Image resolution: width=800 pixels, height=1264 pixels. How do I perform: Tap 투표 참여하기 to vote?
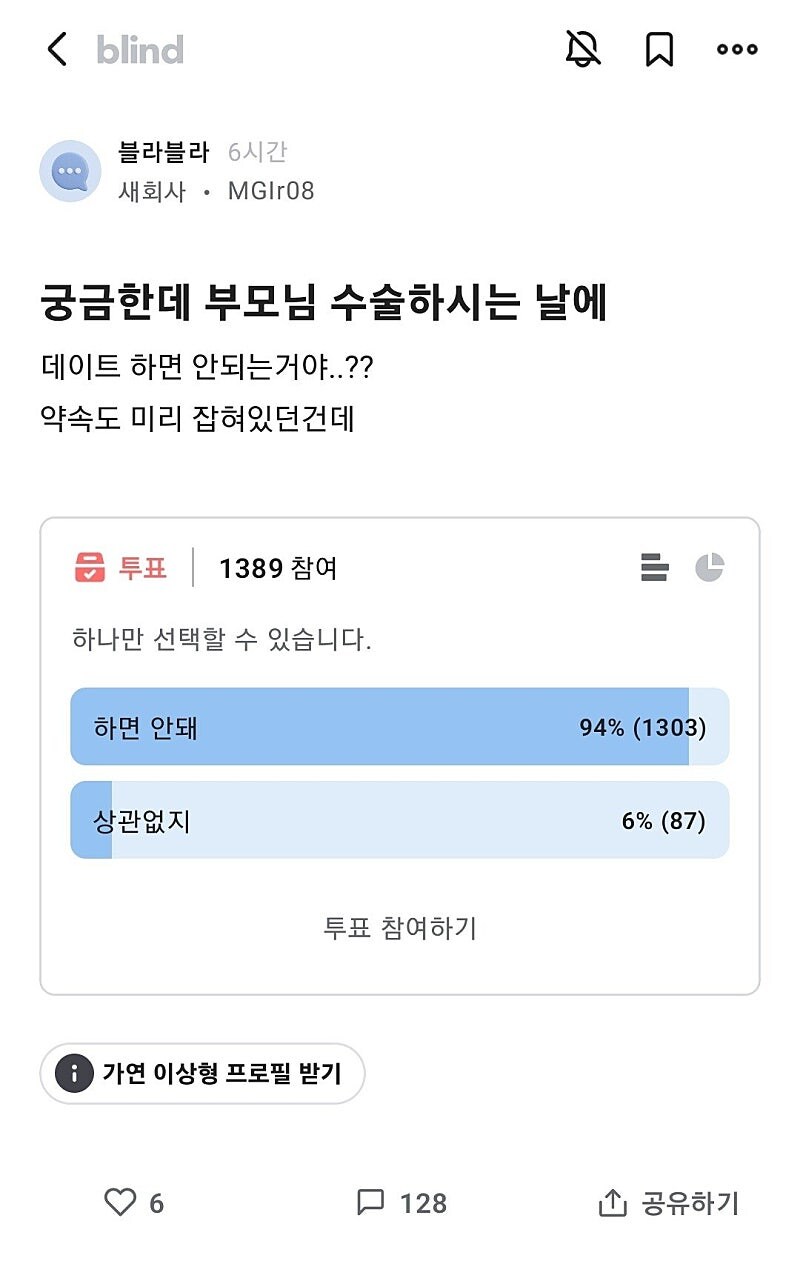pyautogui.click(x=400, y=928)
